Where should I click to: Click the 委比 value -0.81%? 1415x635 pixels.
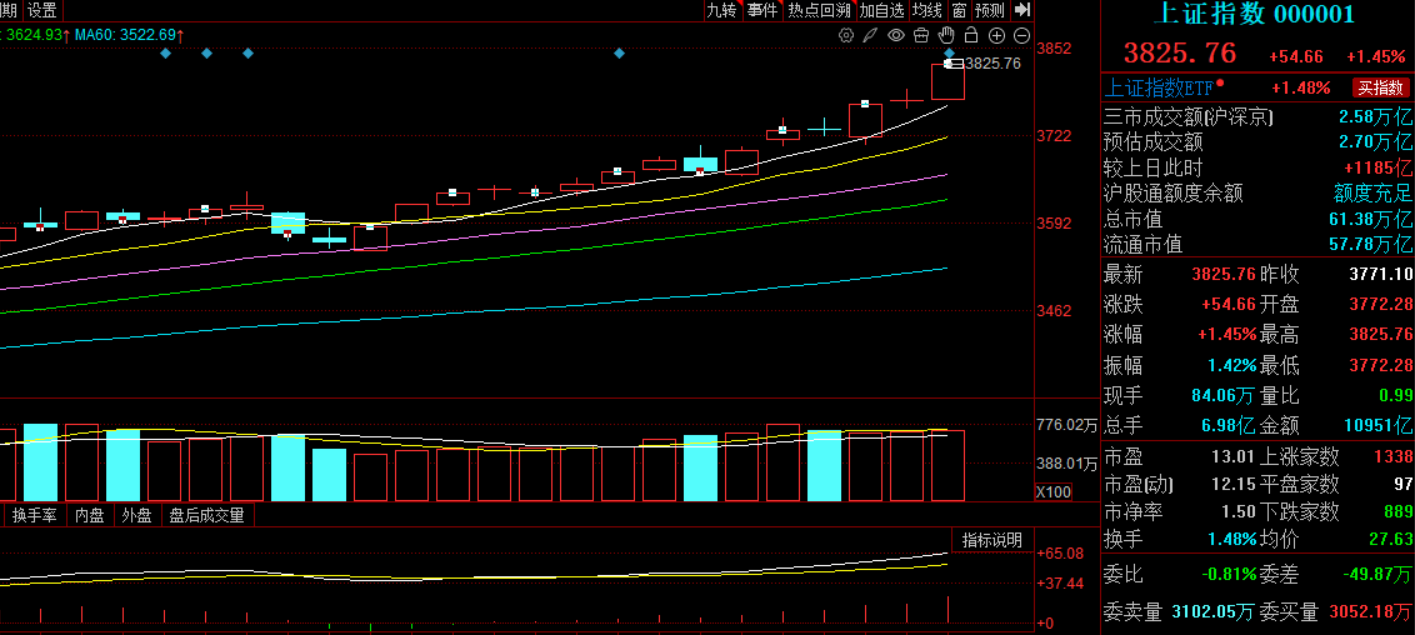click(1228, 574)
